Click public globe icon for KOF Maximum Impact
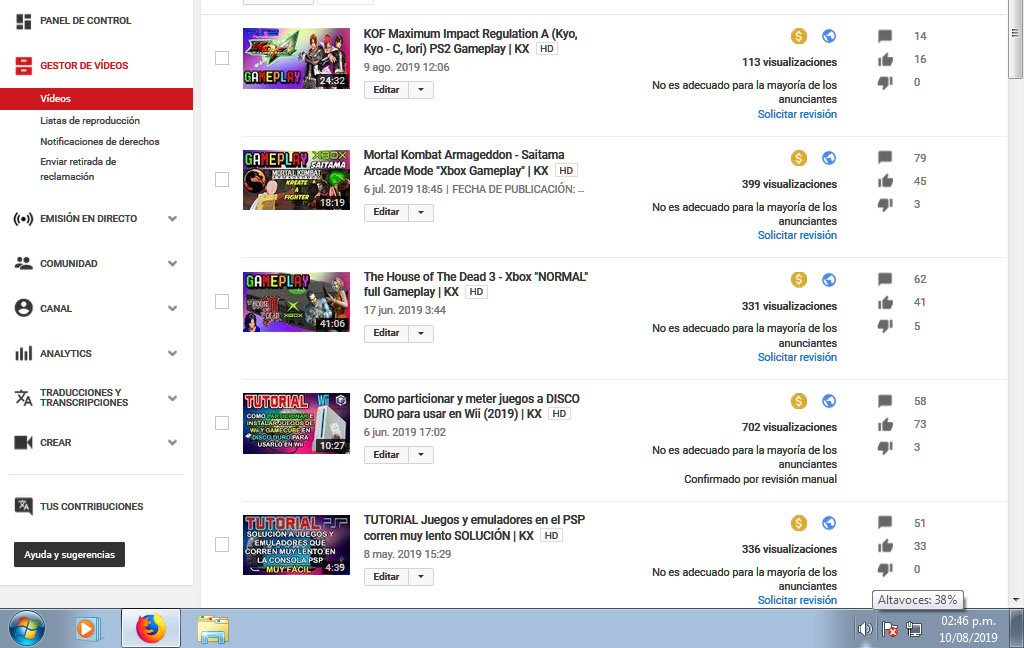 pos(829,36)
